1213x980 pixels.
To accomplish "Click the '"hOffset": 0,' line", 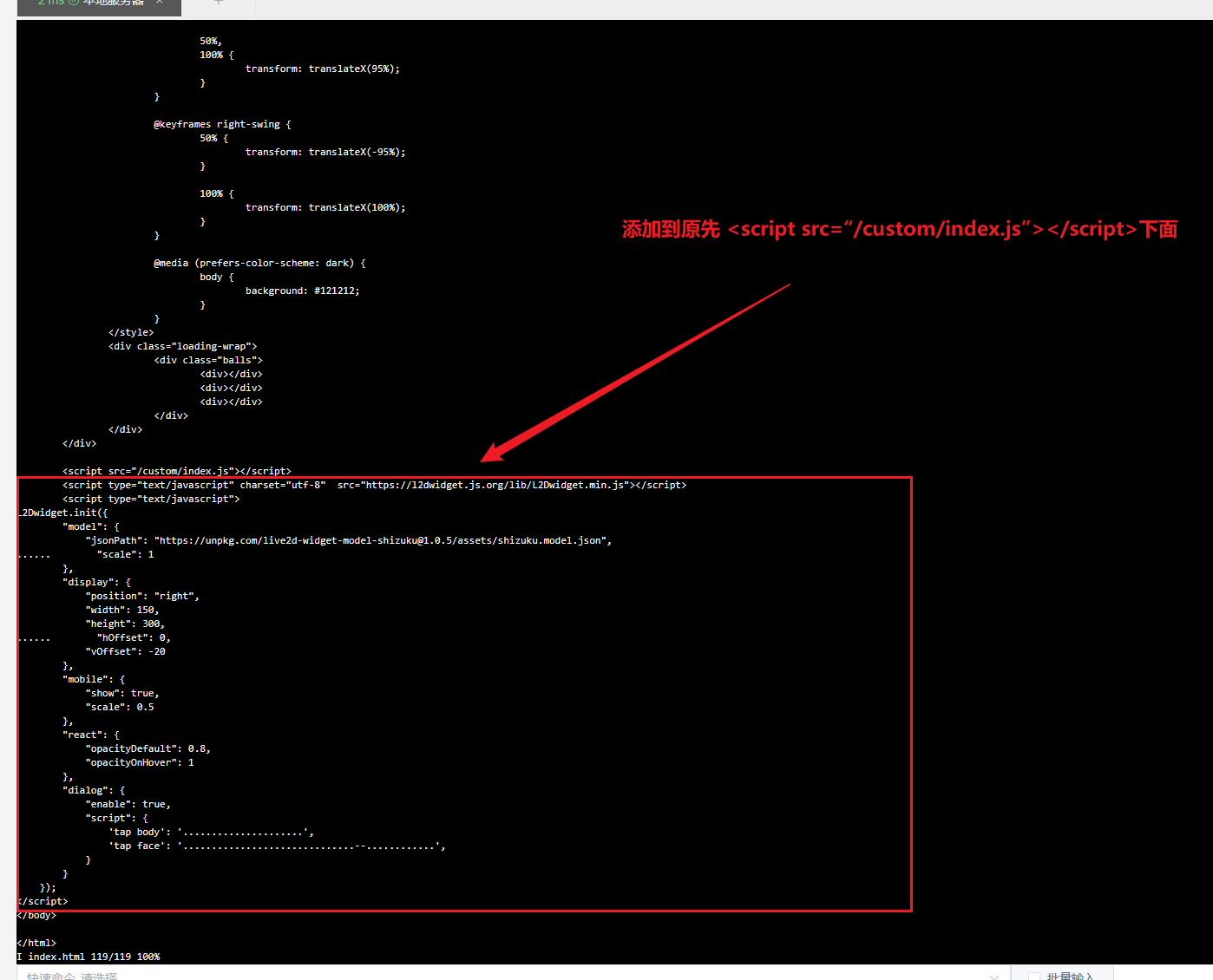I will click(x=134, y=637).
